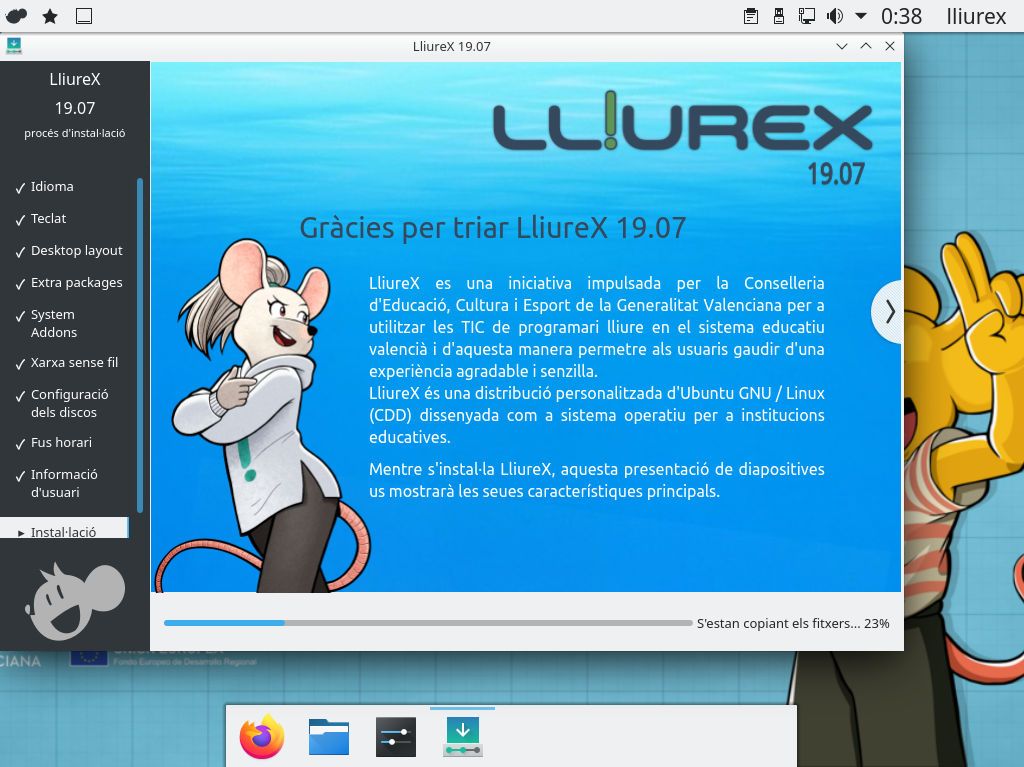Click the 0:38 clock in the panel

(901, 16)
